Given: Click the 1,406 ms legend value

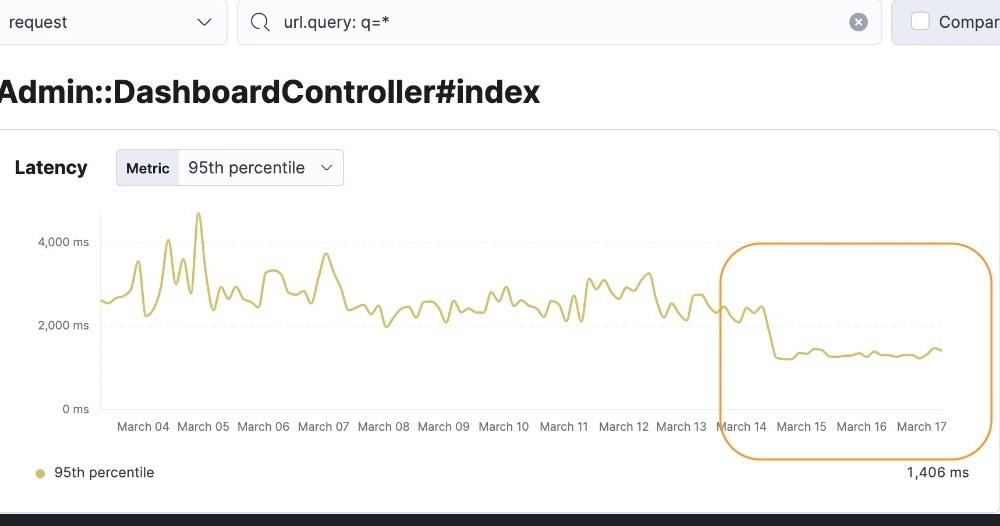Looking at the screenshot, I should click(937, 473).
